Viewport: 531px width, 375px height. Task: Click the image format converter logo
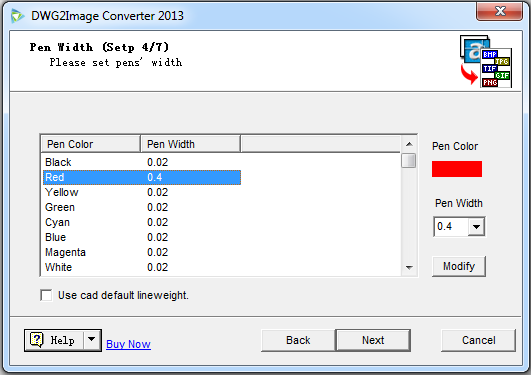[486, 61]
